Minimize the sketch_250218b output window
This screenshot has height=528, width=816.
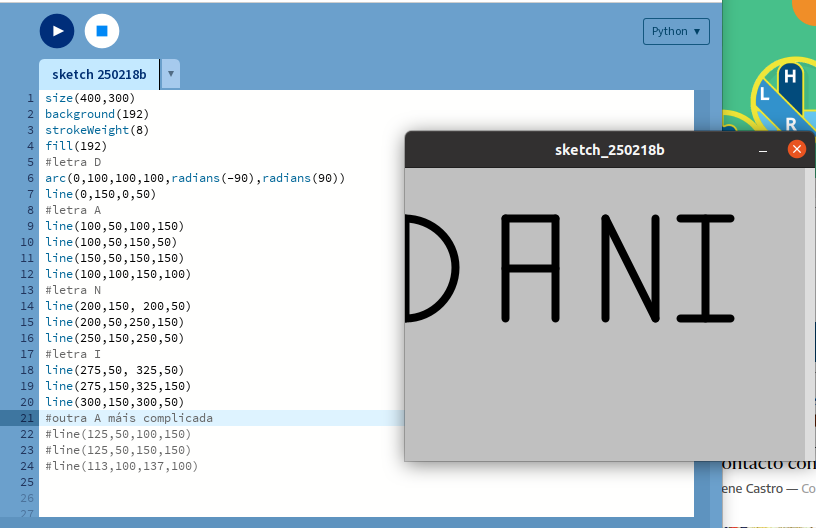(x=763, y=150)
